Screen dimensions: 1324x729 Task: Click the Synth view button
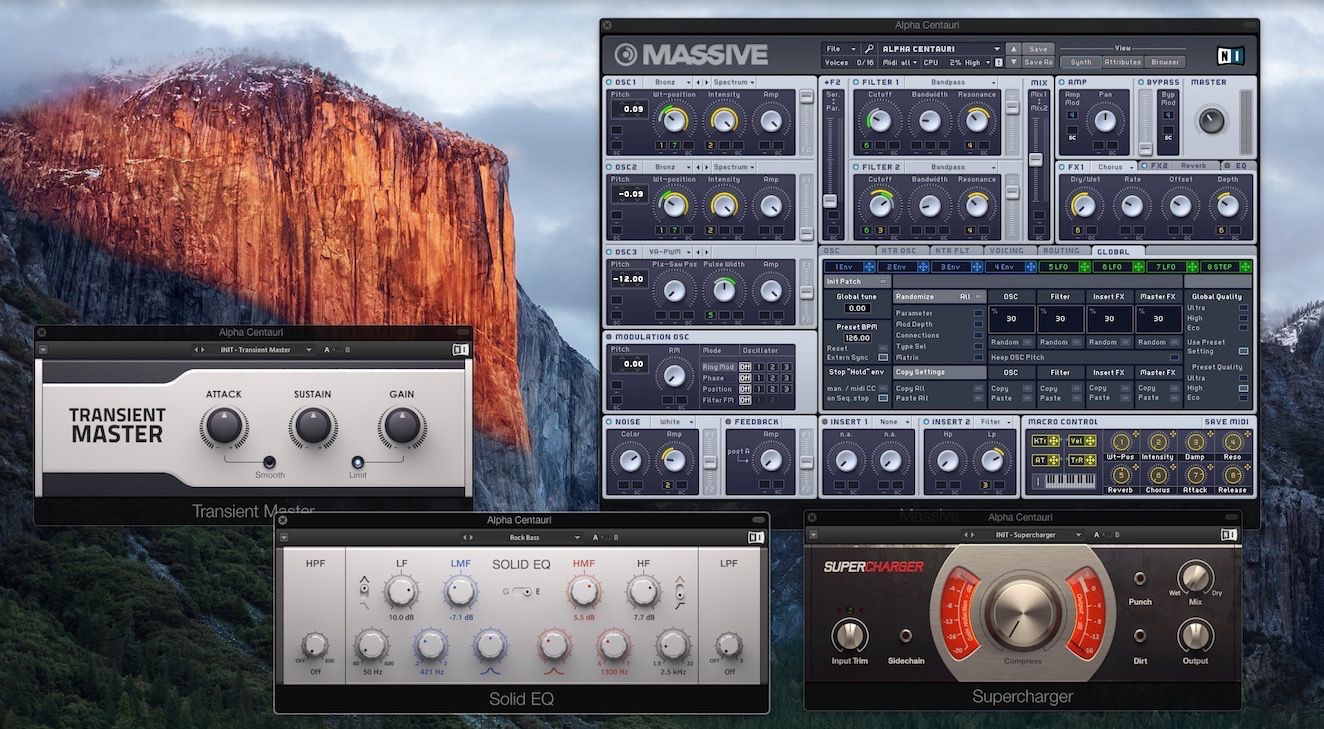tap(1081, 62)
